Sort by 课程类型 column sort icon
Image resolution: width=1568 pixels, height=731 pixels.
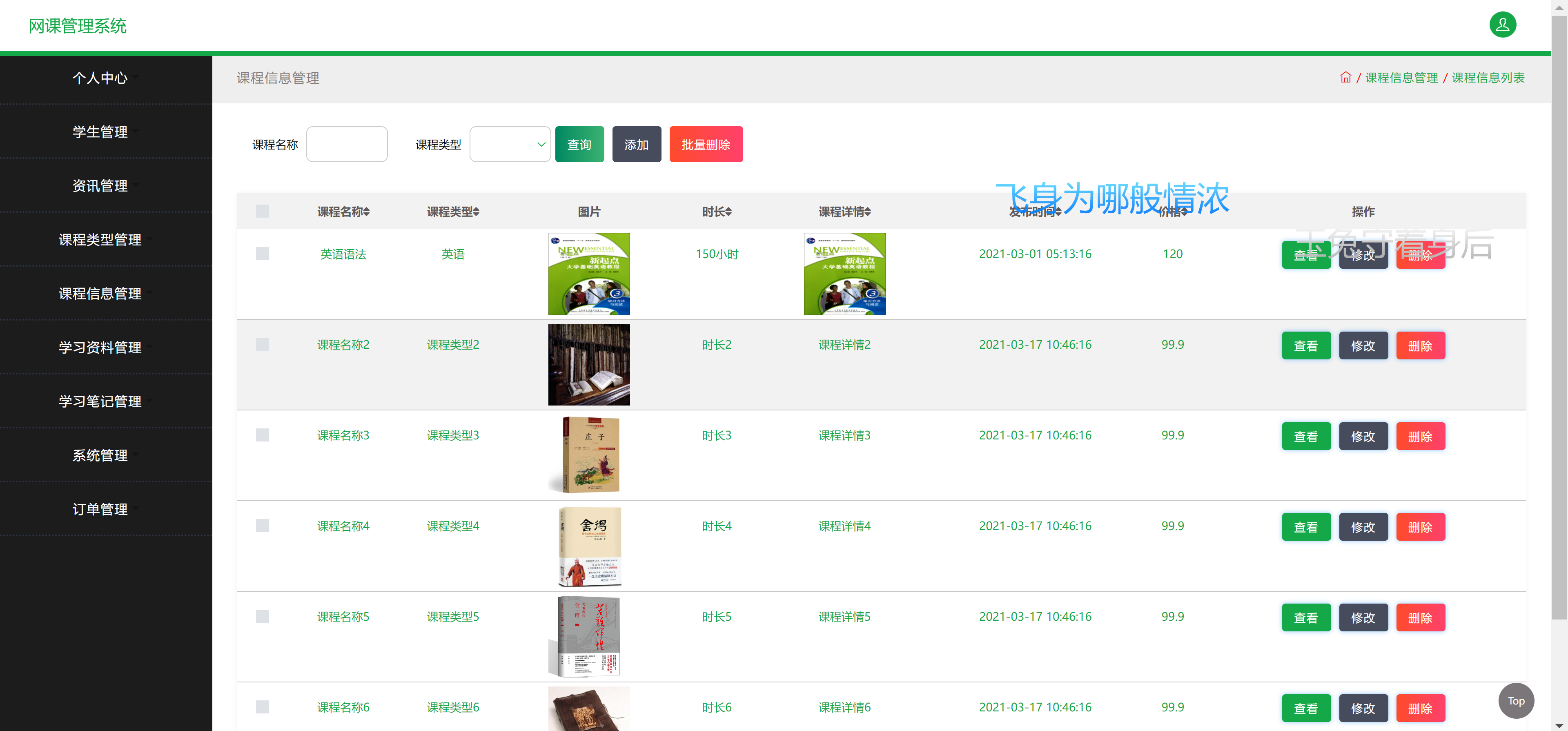(476, 211)
